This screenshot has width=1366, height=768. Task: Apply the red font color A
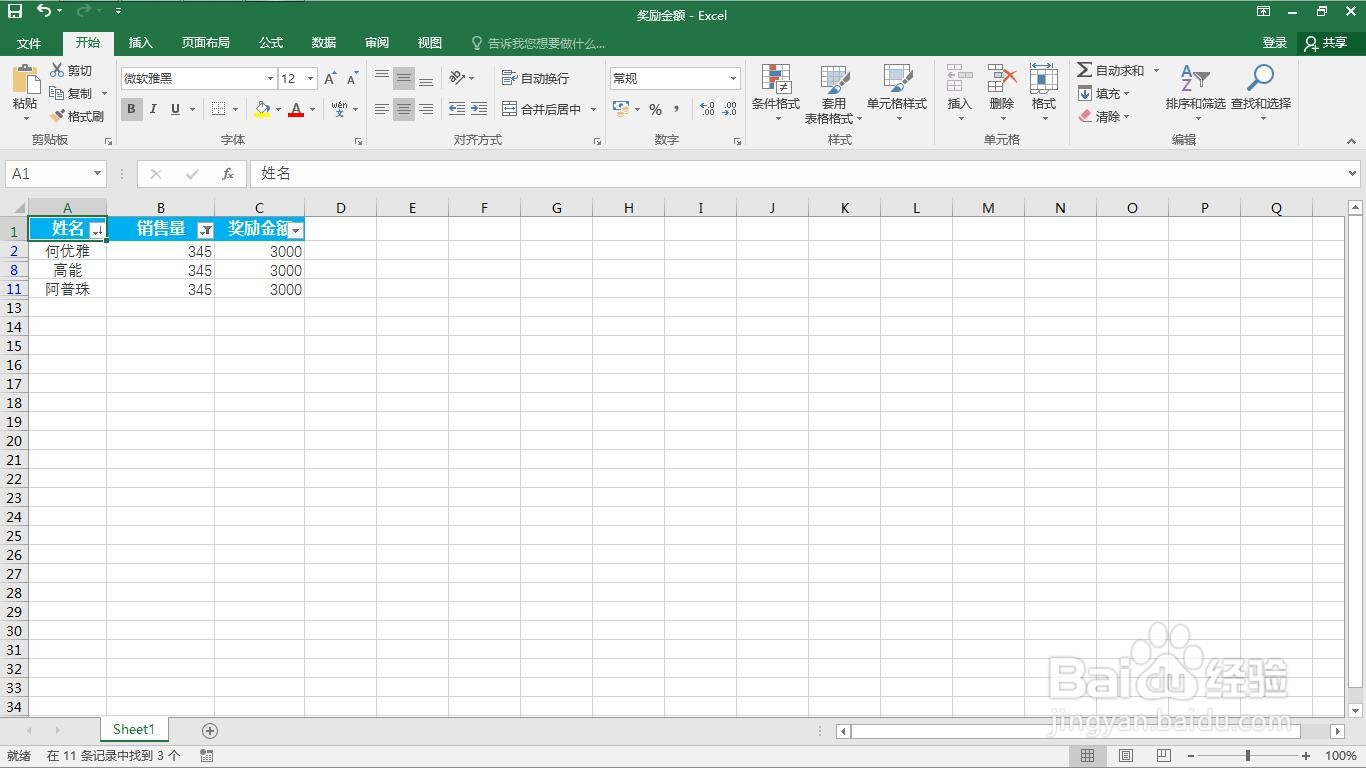pyautogui.click(x=296, y=109)
